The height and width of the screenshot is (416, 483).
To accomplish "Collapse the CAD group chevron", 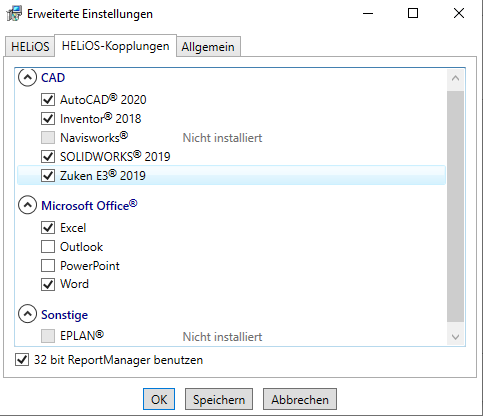I will pyautogui.click(x=27, y=77).
